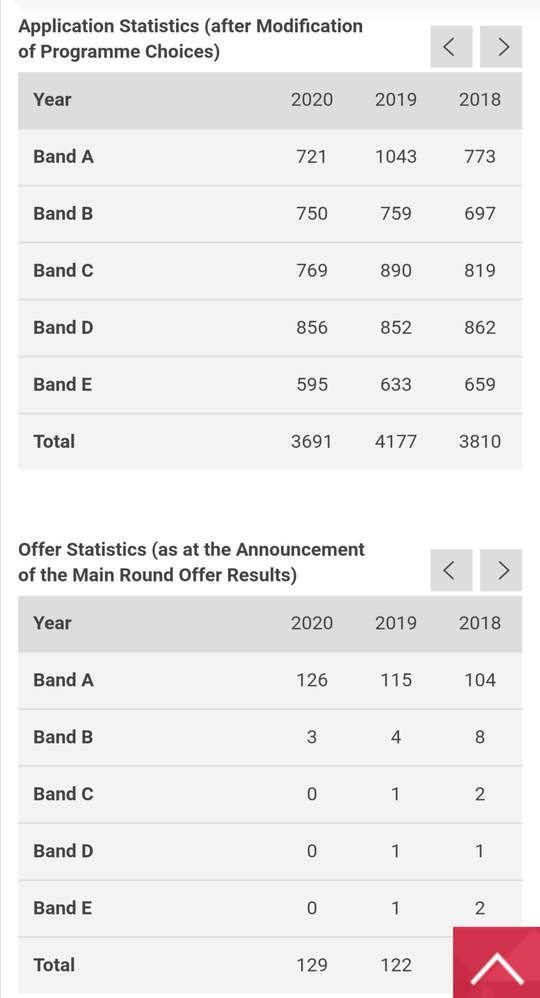Click next arrow in Application Statistics

501,46
